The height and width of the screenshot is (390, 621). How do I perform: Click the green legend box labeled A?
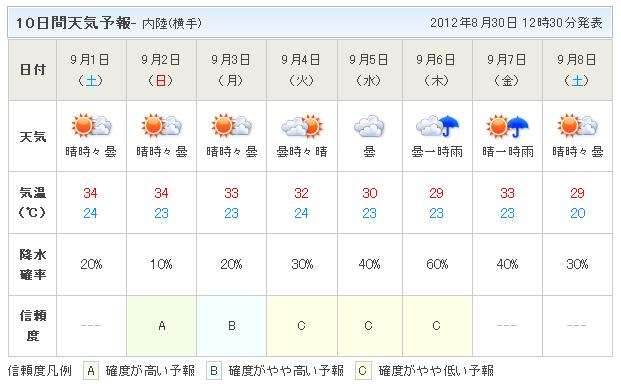[91, 371]
